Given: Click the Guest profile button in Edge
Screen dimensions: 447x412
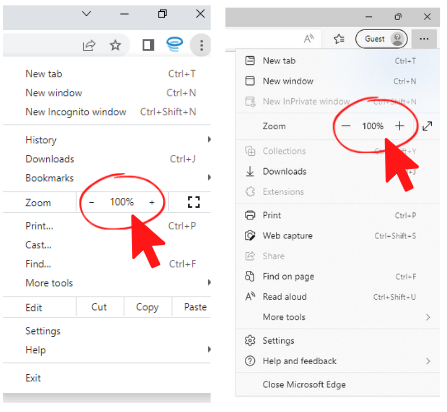Looking at the screenshot, I should click(x=381, y=39).
